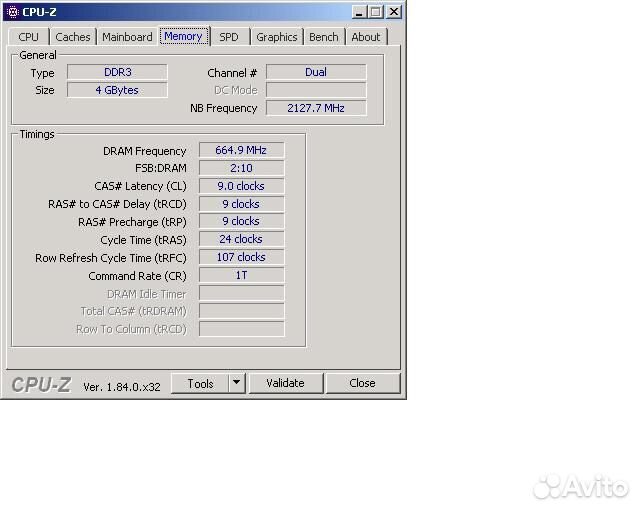Open the CPU tab
The image size is (640, 512).
pyautogui.click(x=28, y=37)
